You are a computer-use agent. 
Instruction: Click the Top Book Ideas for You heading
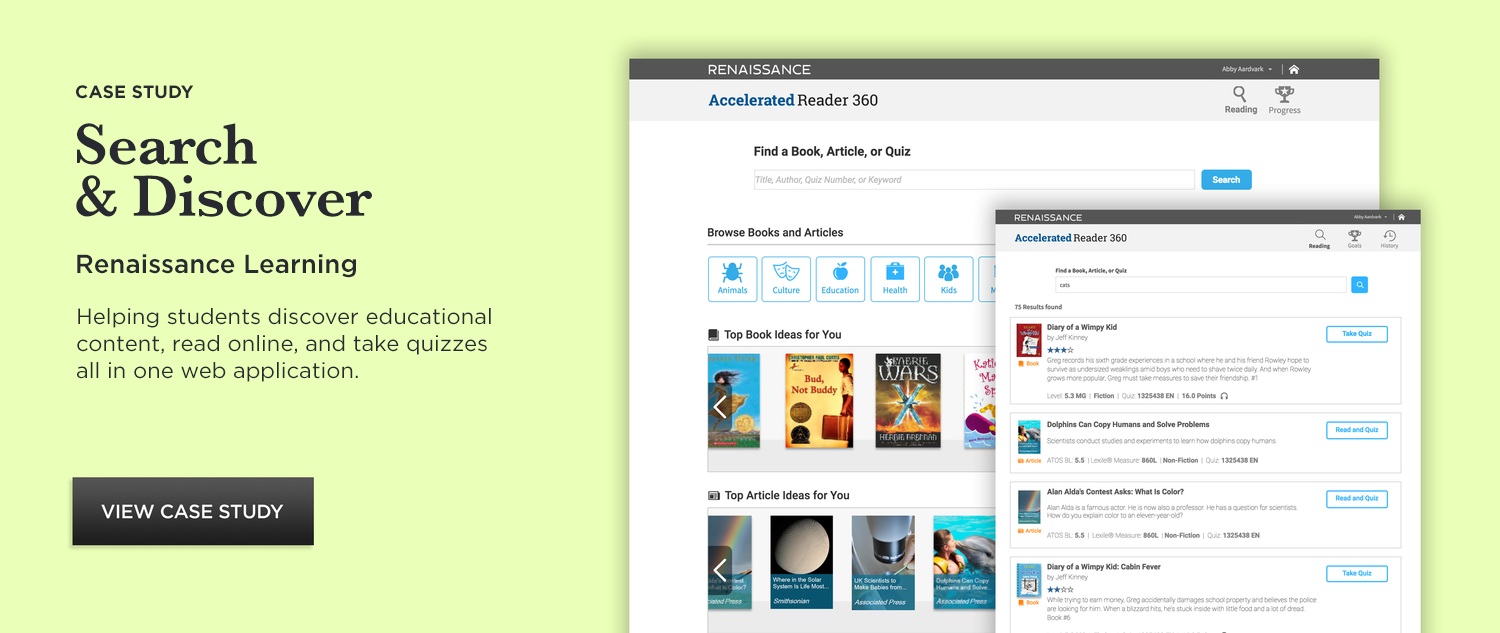(x=783, y=335)
